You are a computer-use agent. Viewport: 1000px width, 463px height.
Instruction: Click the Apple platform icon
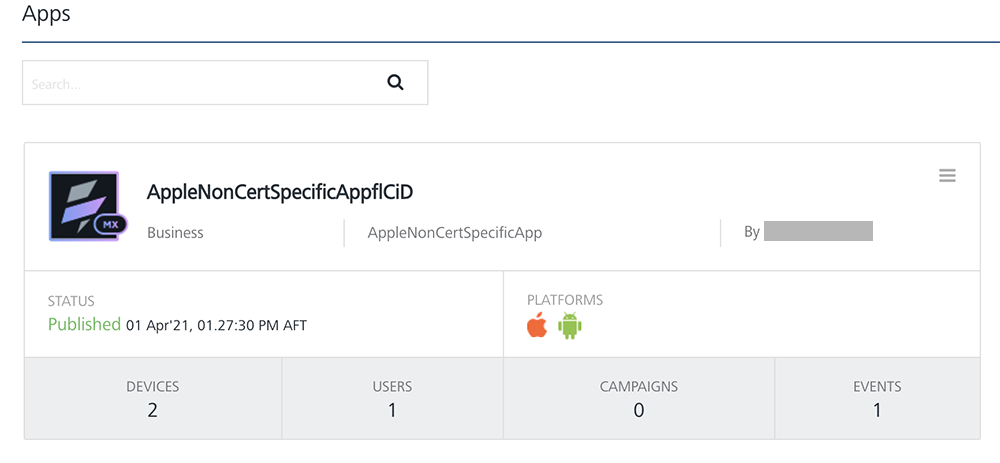click(537, 326)
